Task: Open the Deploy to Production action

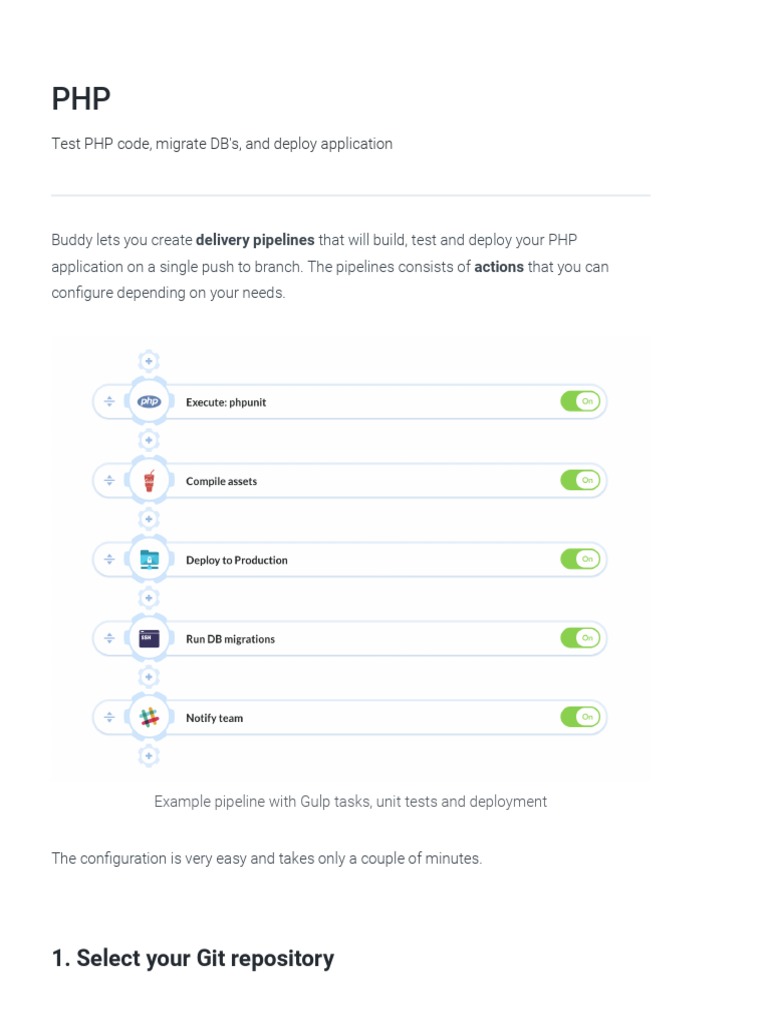Action: [x=237, y=560]
